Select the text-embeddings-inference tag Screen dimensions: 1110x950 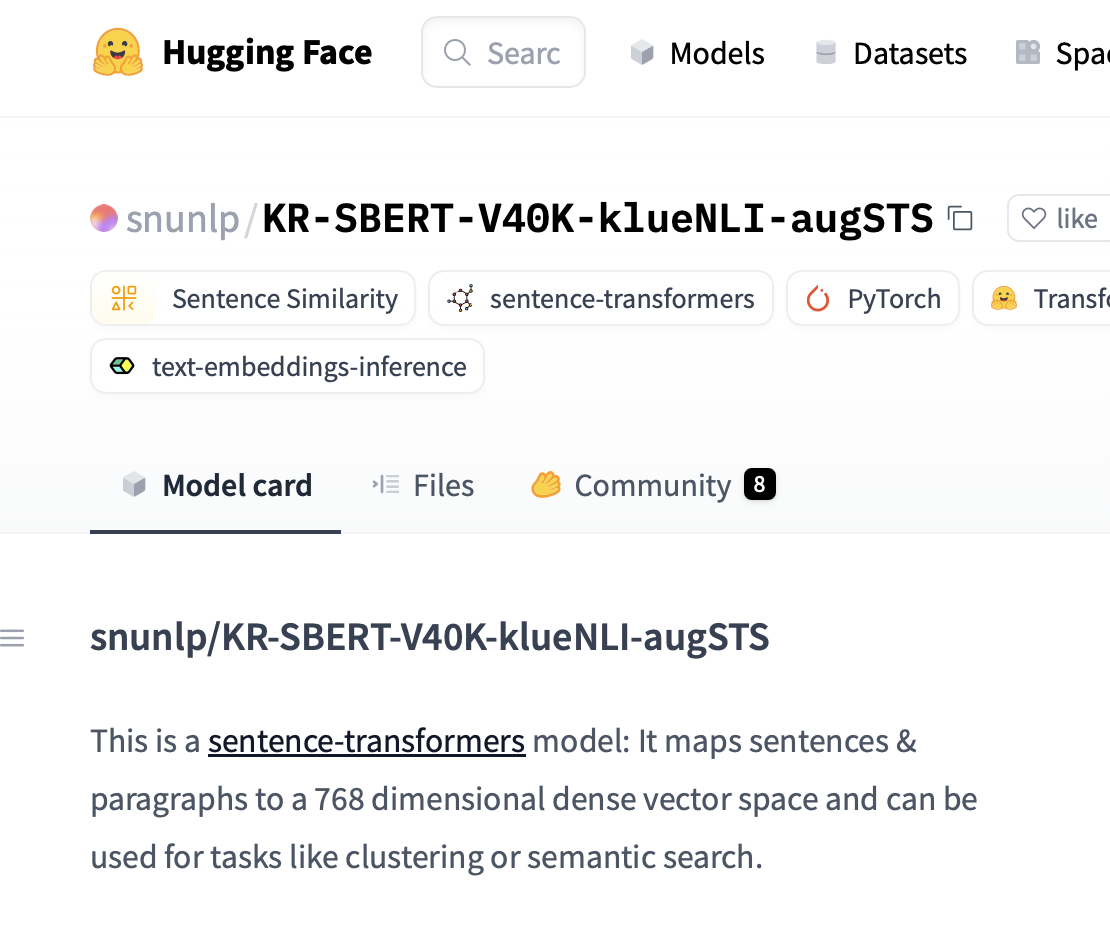tap(287, 367)
